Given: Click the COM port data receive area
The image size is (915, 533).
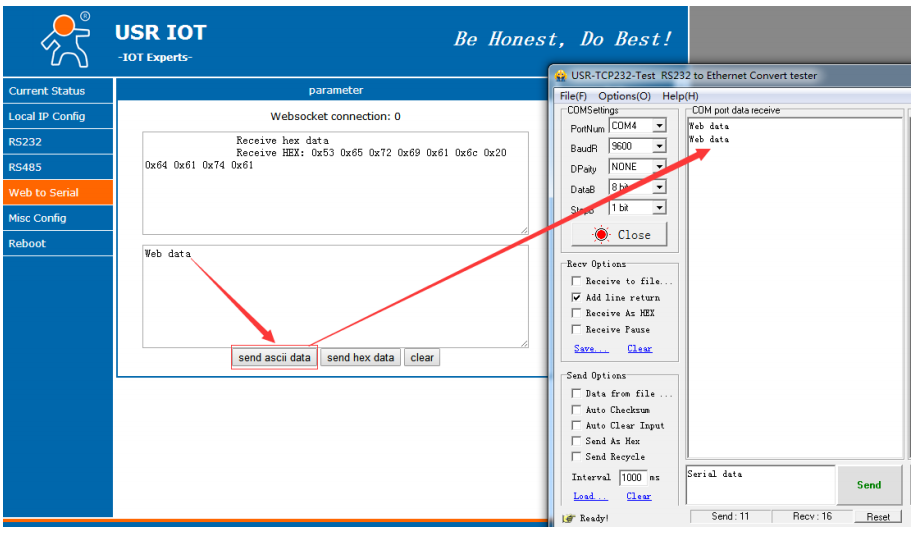Looking at the screenshot, I should (795, 288).
